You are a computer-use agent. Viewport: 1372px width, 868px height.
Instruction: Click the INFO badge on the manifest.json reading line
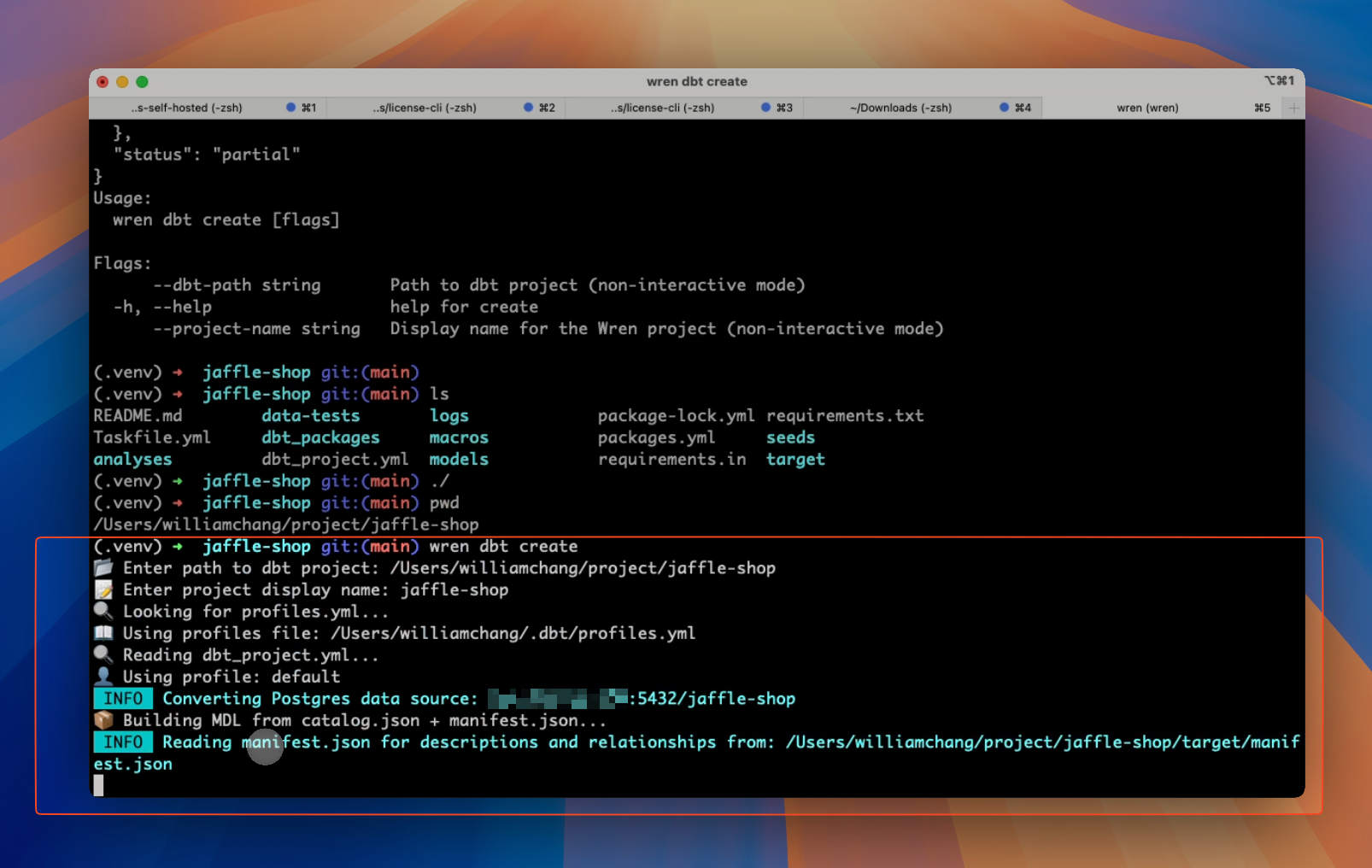tap(122, 742)
